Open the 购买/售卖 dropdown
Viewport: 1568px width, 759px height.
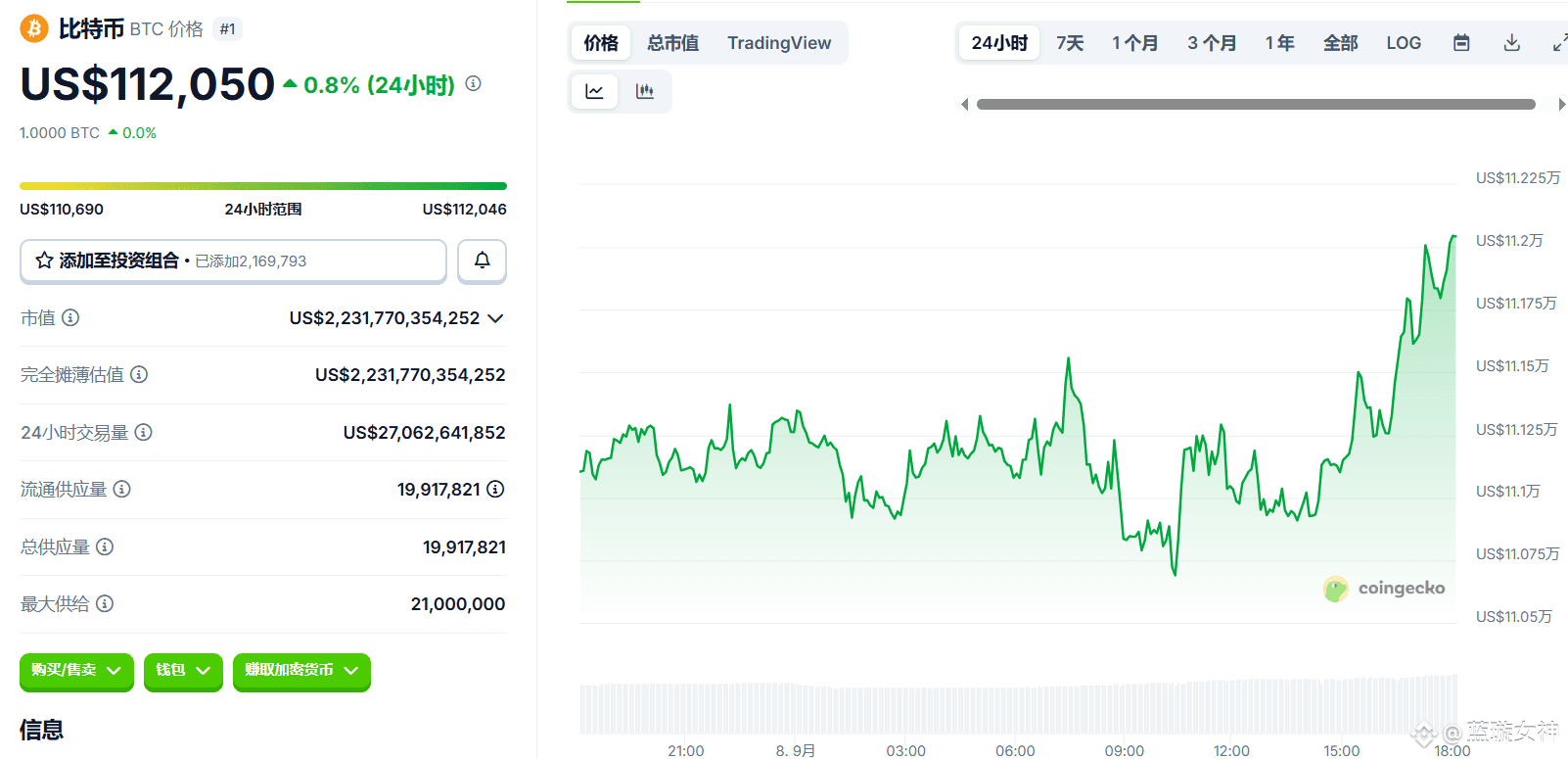(76, 671)
